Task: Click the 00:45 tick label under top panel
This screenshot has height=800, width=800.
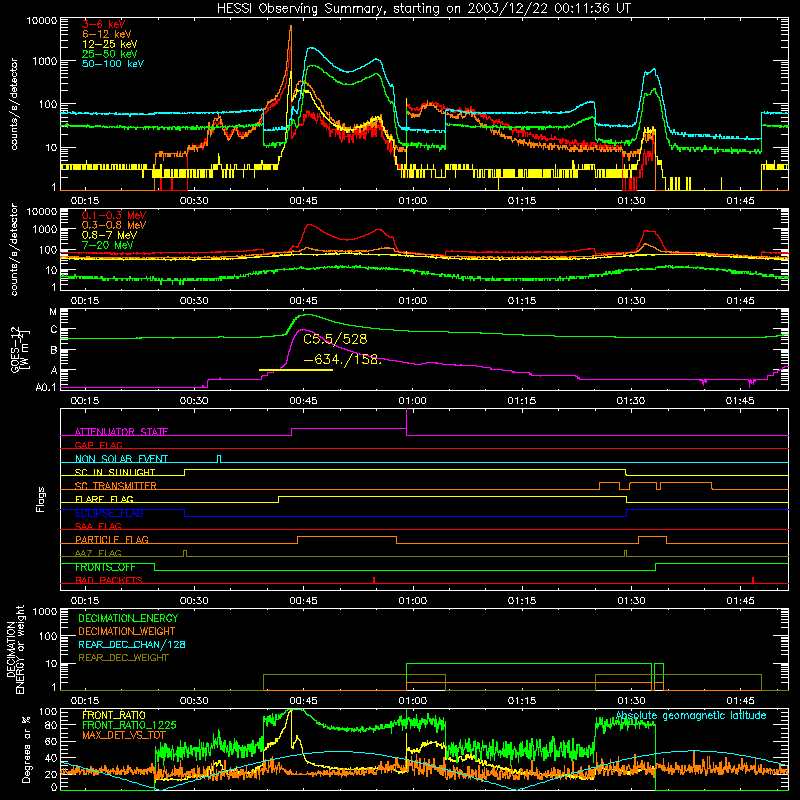Action: point(303,201)
